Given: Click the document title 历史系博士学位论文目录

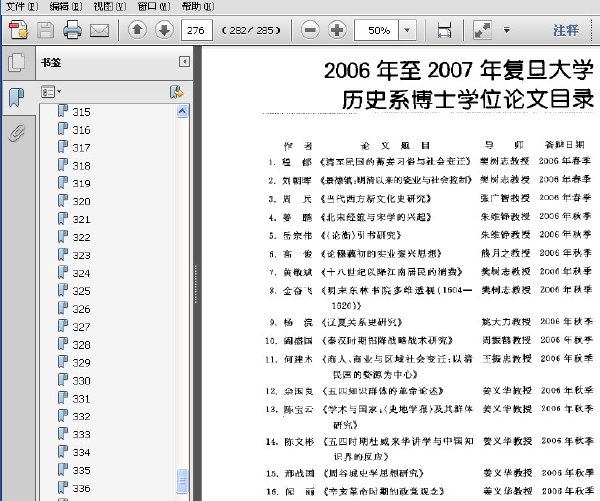Looking at the screenshot, I should coord(468,99).
